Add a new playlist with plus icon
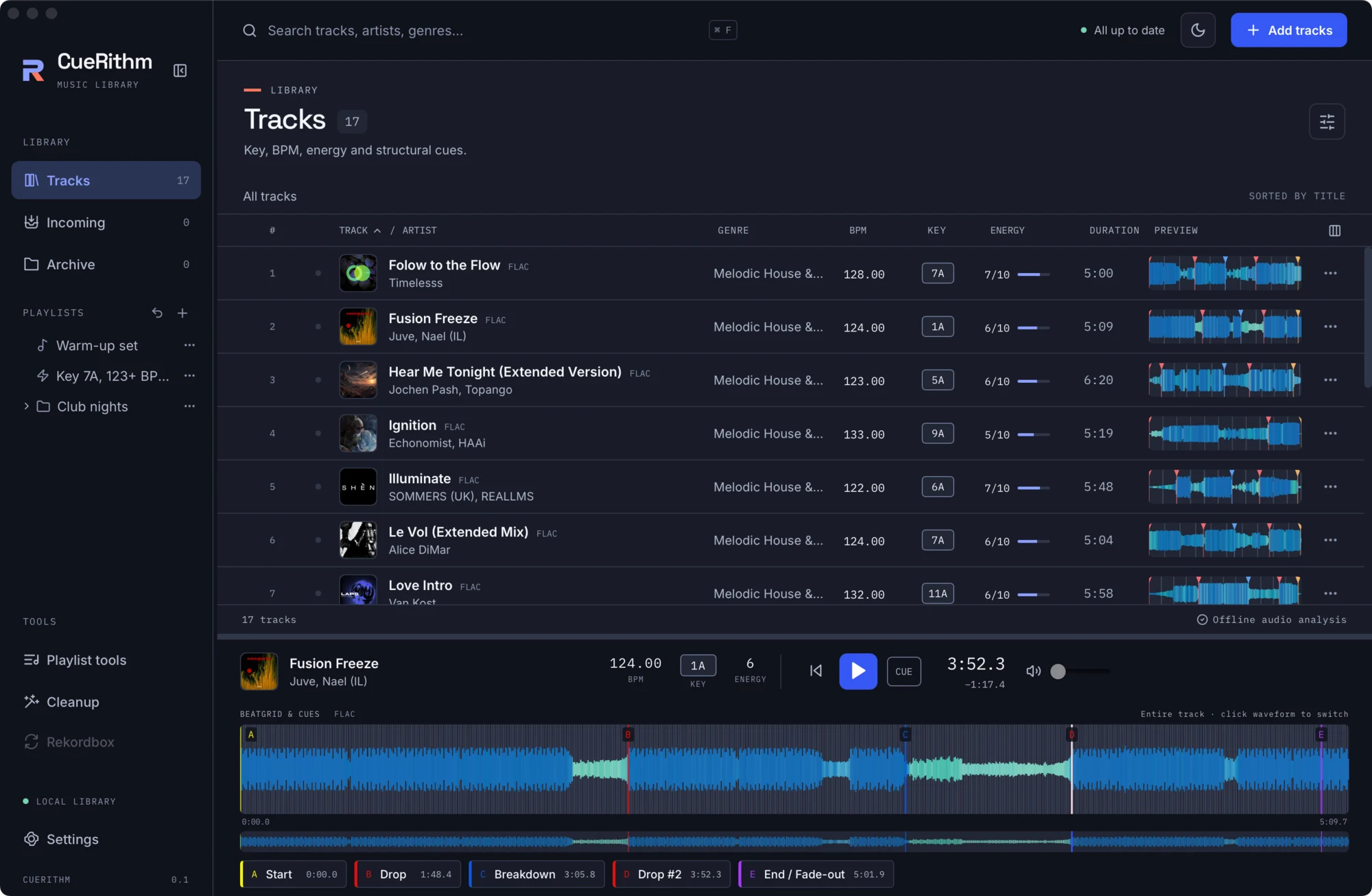This screenshot has width=1372, height=896. pyautogui.click(x=182, y=313)
